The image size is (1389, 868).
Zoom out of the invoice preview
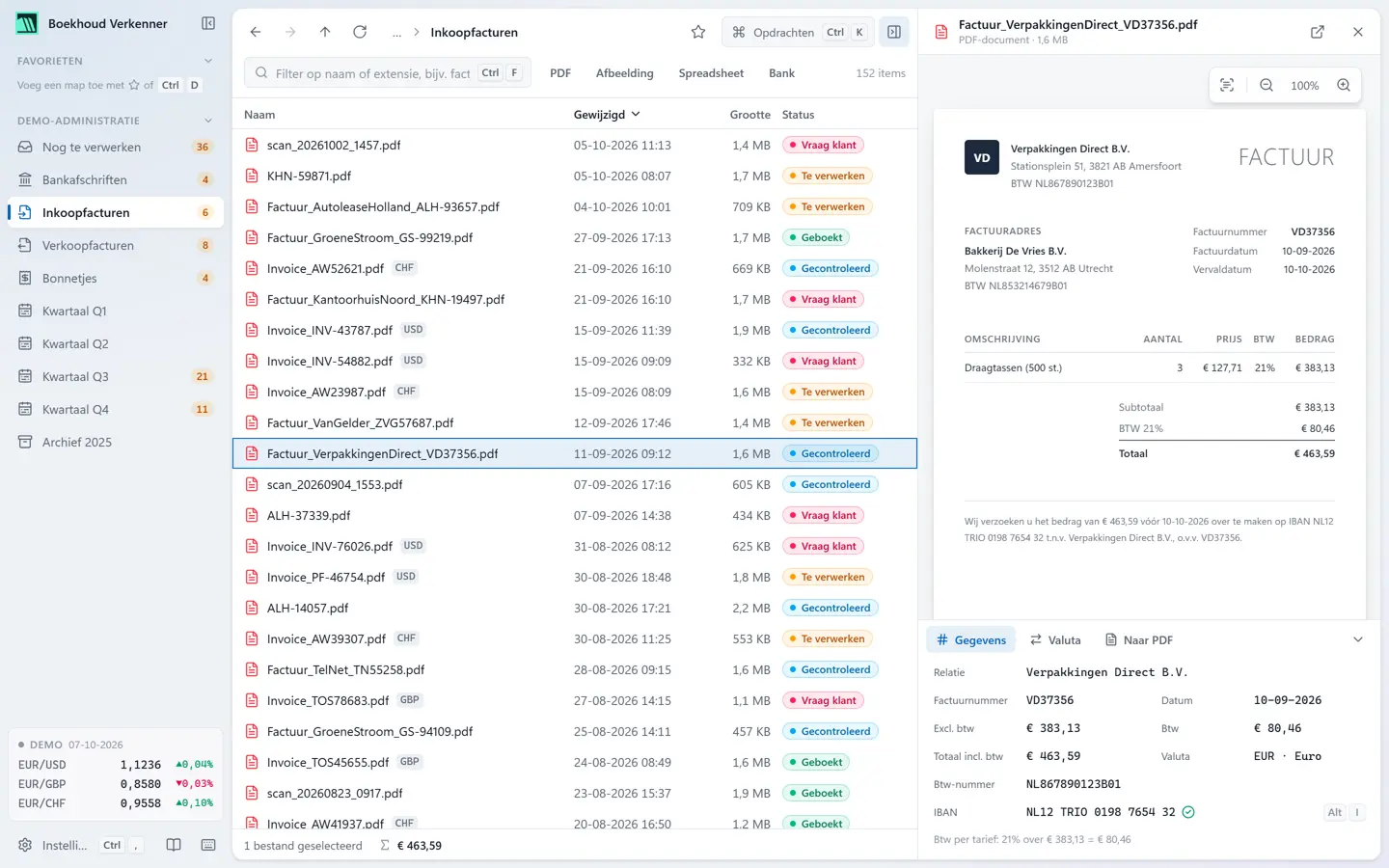pos(1266,85)
